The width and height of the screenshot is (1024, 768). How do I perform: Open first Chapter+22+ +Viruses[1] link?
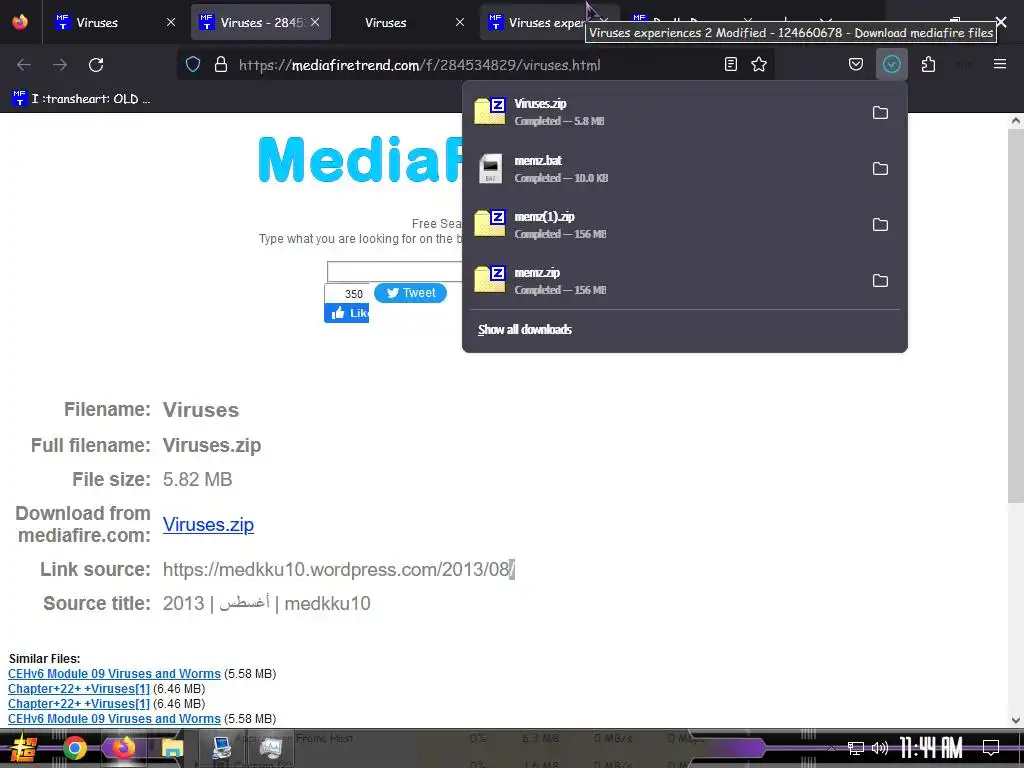[79, 688]
